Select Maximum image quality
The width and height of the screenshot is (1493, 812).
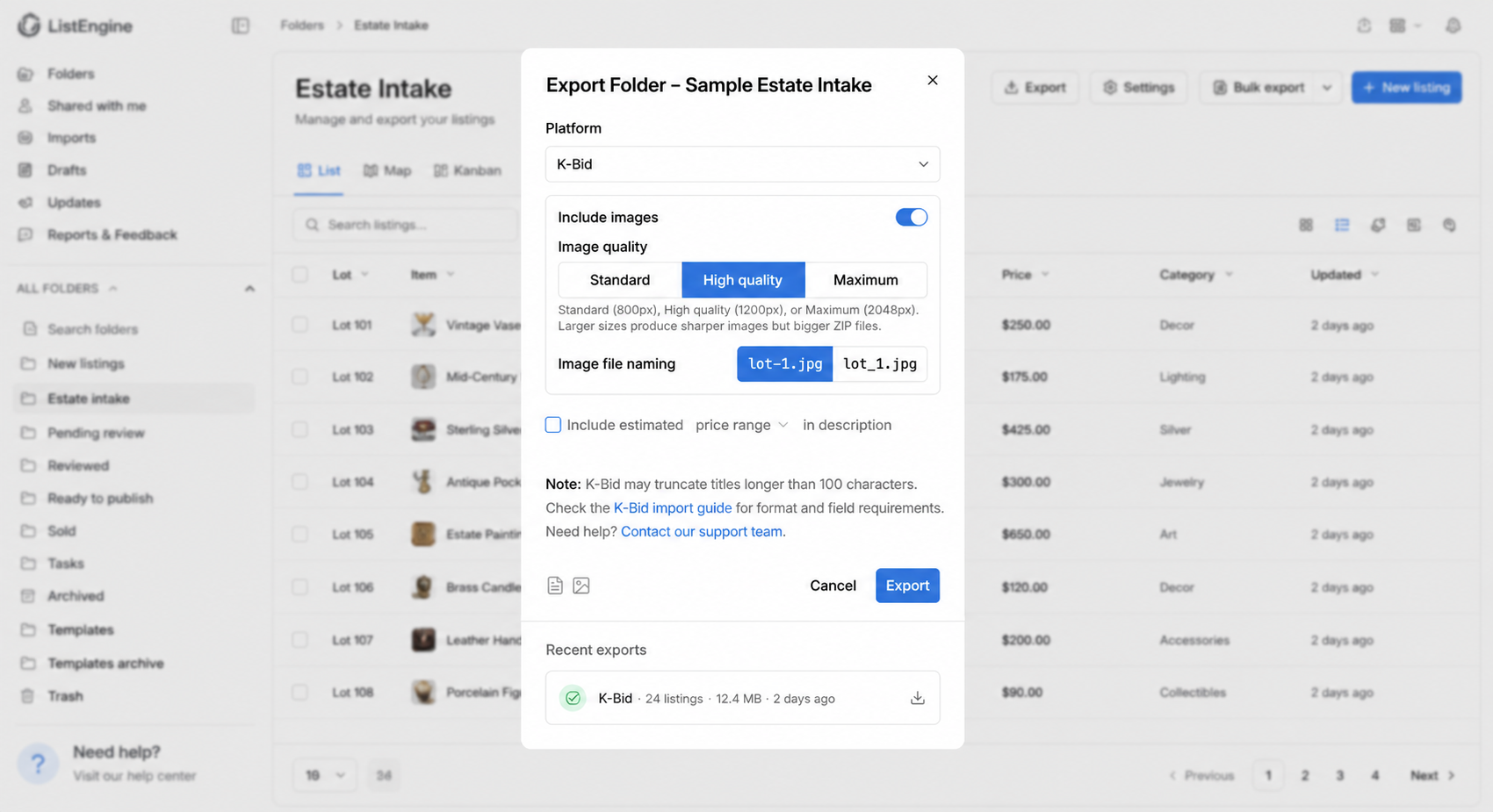point(866,280)
